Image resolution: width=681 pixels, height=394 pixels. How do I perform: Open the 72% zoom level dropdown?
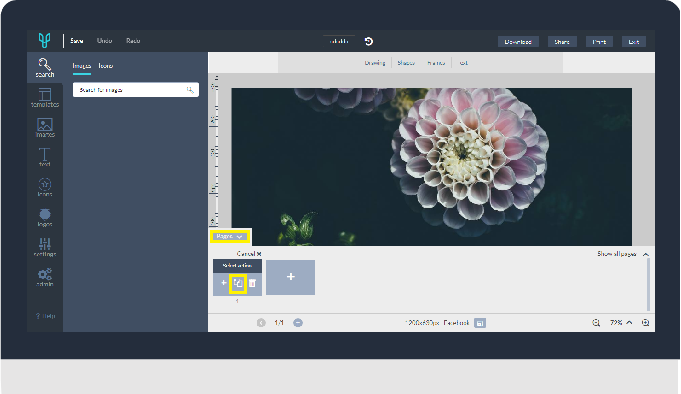[x=621, y=323]
